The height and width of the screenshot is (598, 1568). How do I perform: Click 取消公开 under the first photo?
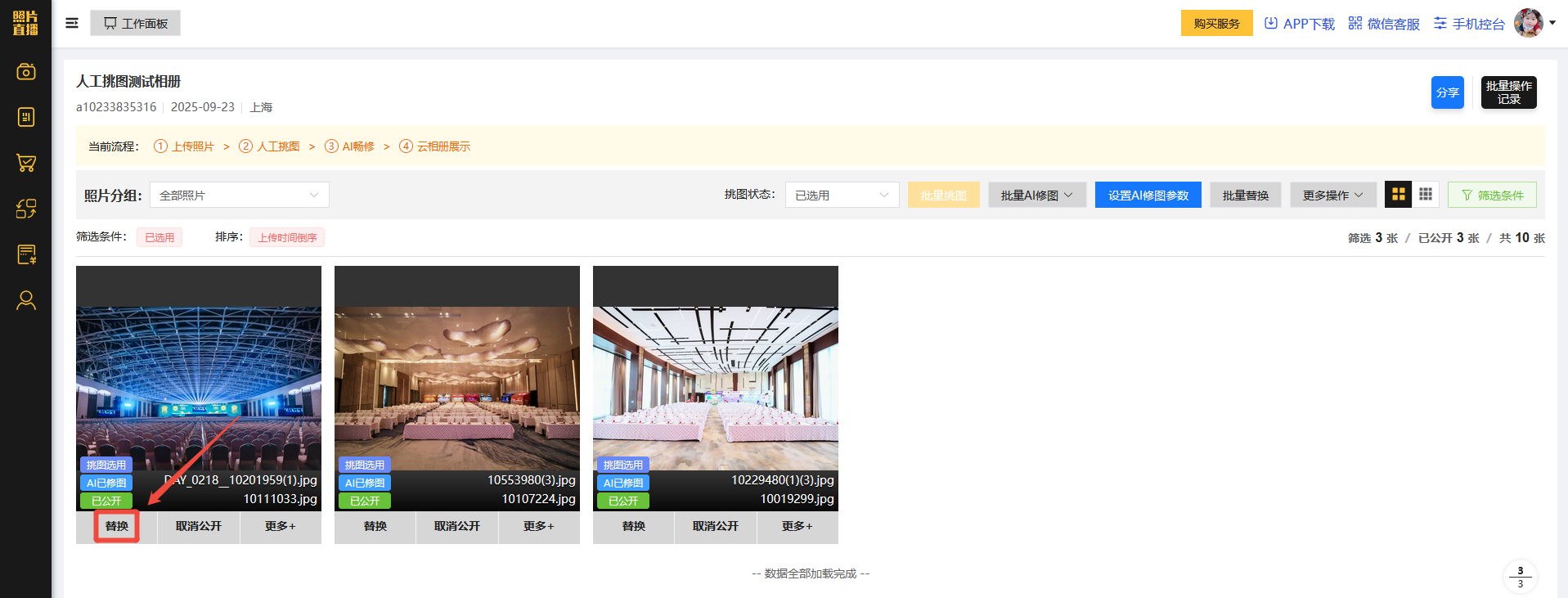[x=198, y=526]
